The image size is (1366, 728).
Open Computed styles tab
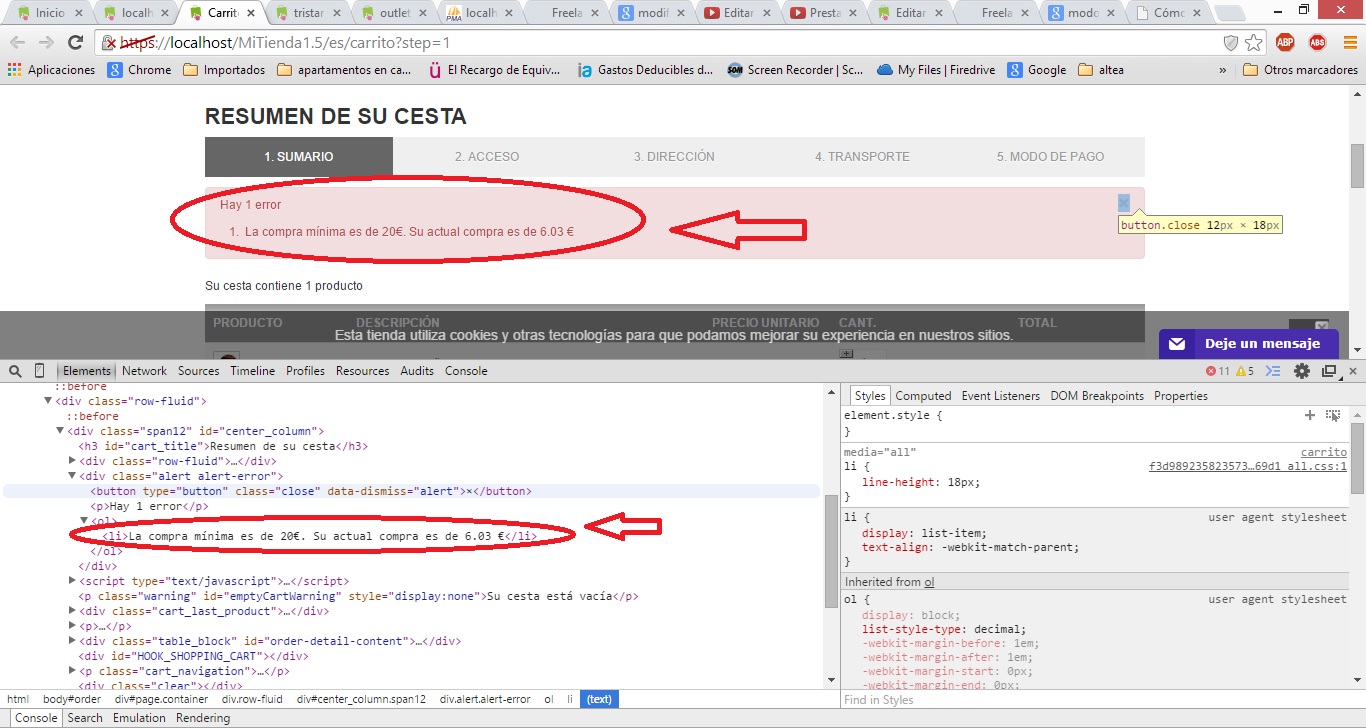[x=923, y=396]
